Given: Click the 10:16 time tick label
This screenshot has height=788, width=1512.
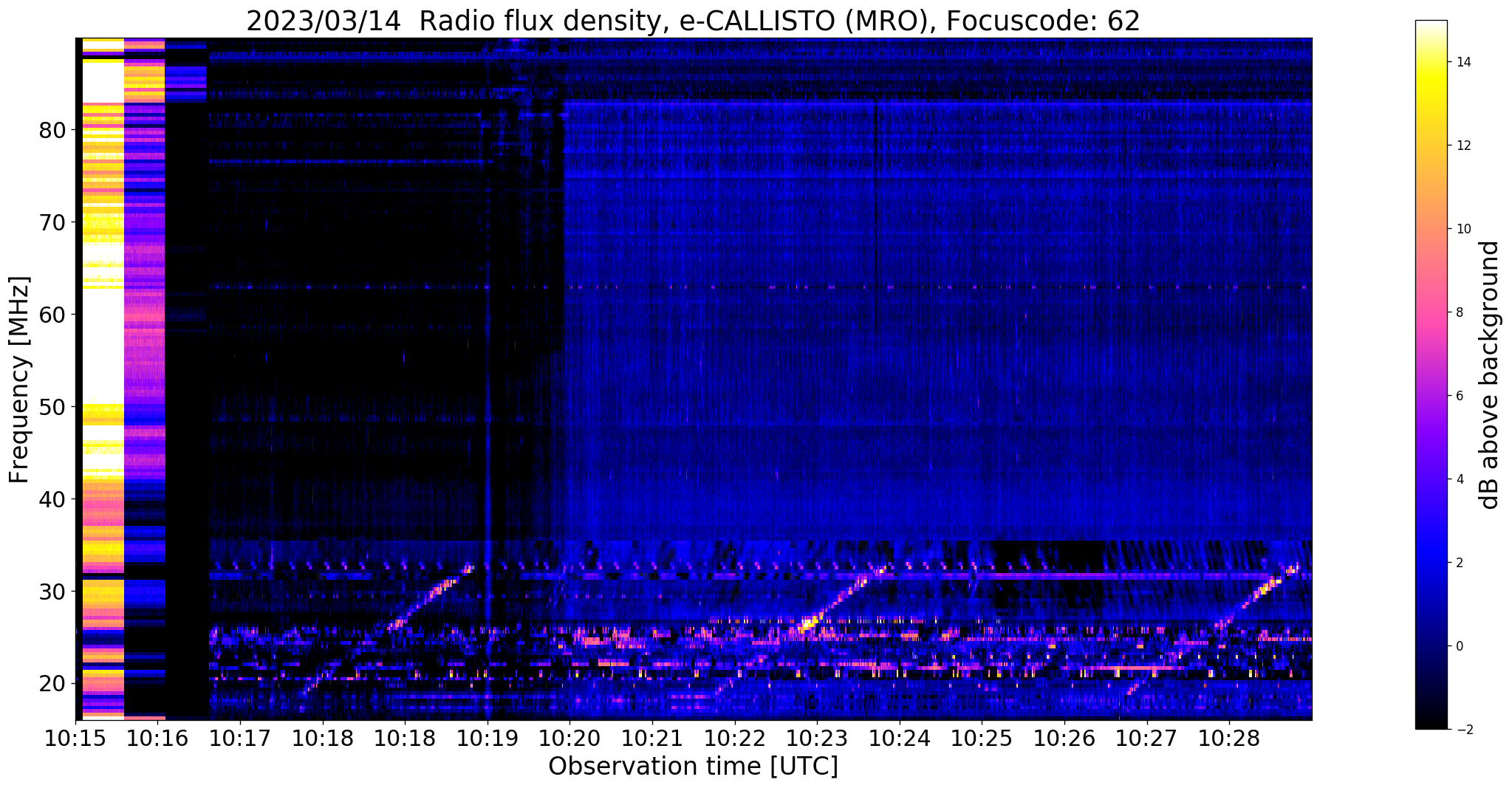Looking at the screenshot, I should pyautogui.click(x=158, y=739).
